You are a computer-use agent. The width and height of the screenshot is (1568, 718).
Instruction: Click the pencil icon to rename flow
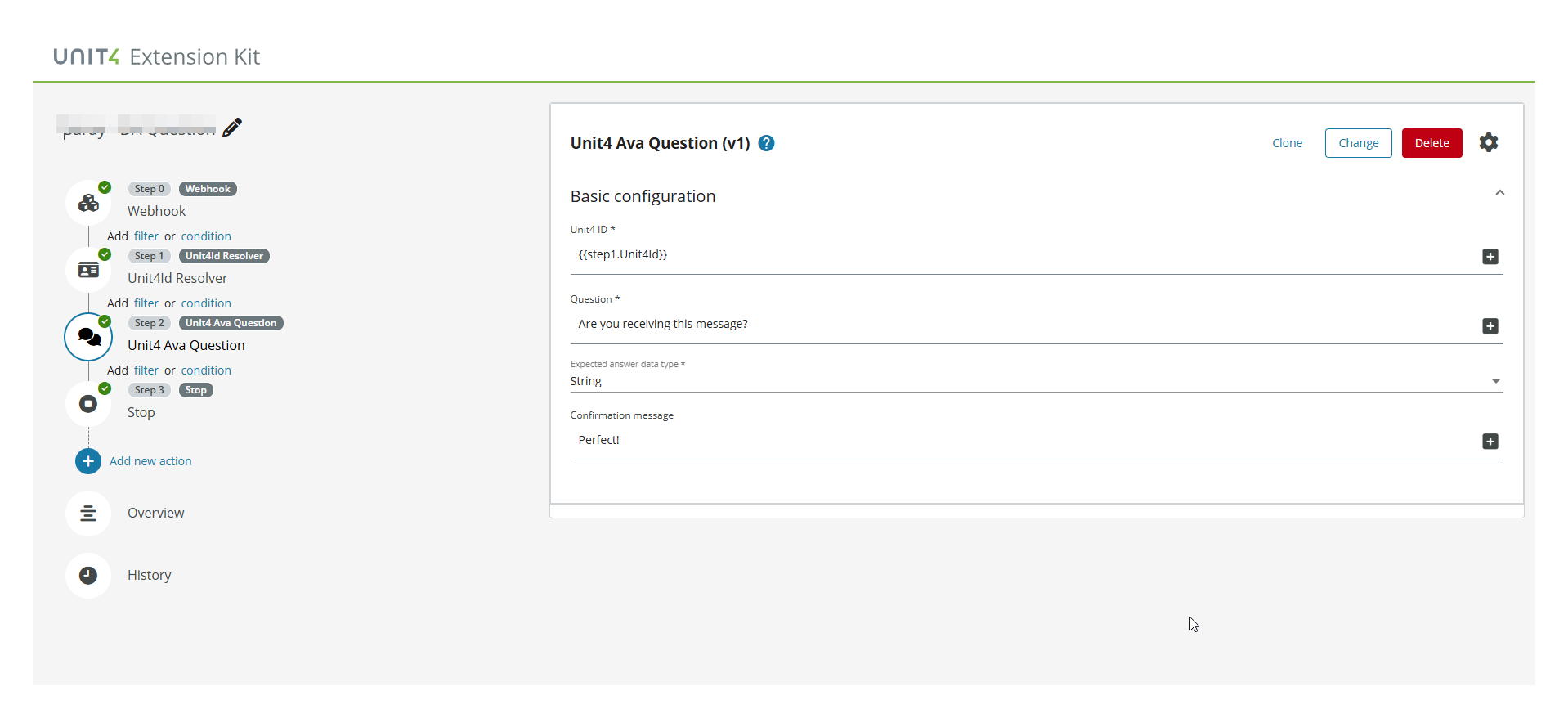tap(232, 128)
